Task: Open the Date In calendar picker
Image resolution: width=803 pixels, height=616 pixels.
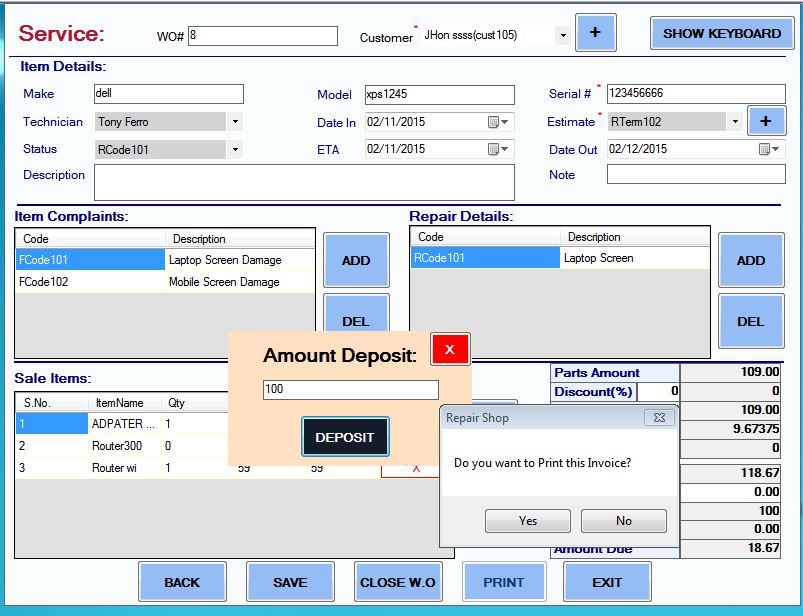Action: tap(498, 122)
